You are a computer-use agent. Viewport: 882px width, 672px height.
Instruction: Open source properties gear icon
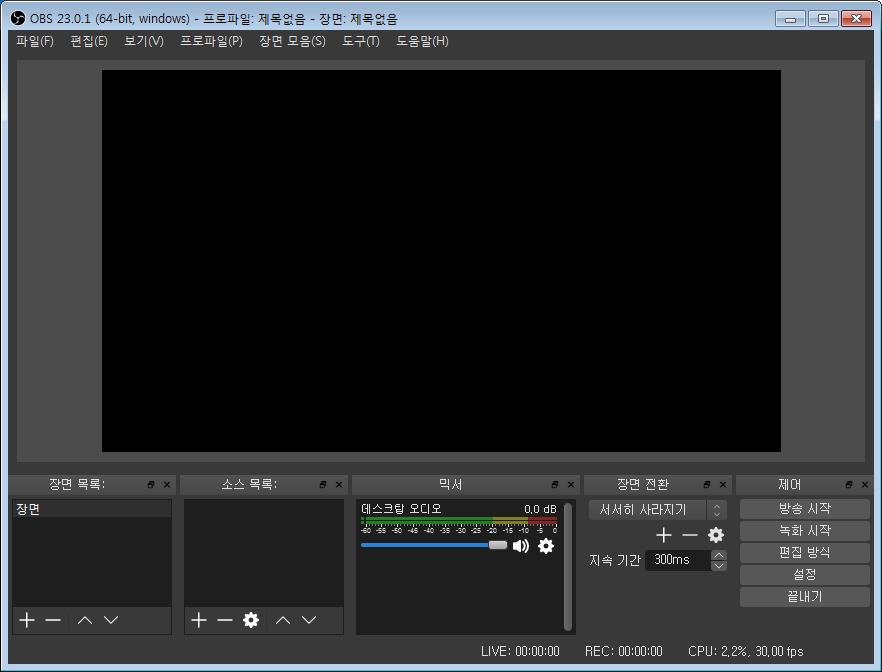[251, 620]
